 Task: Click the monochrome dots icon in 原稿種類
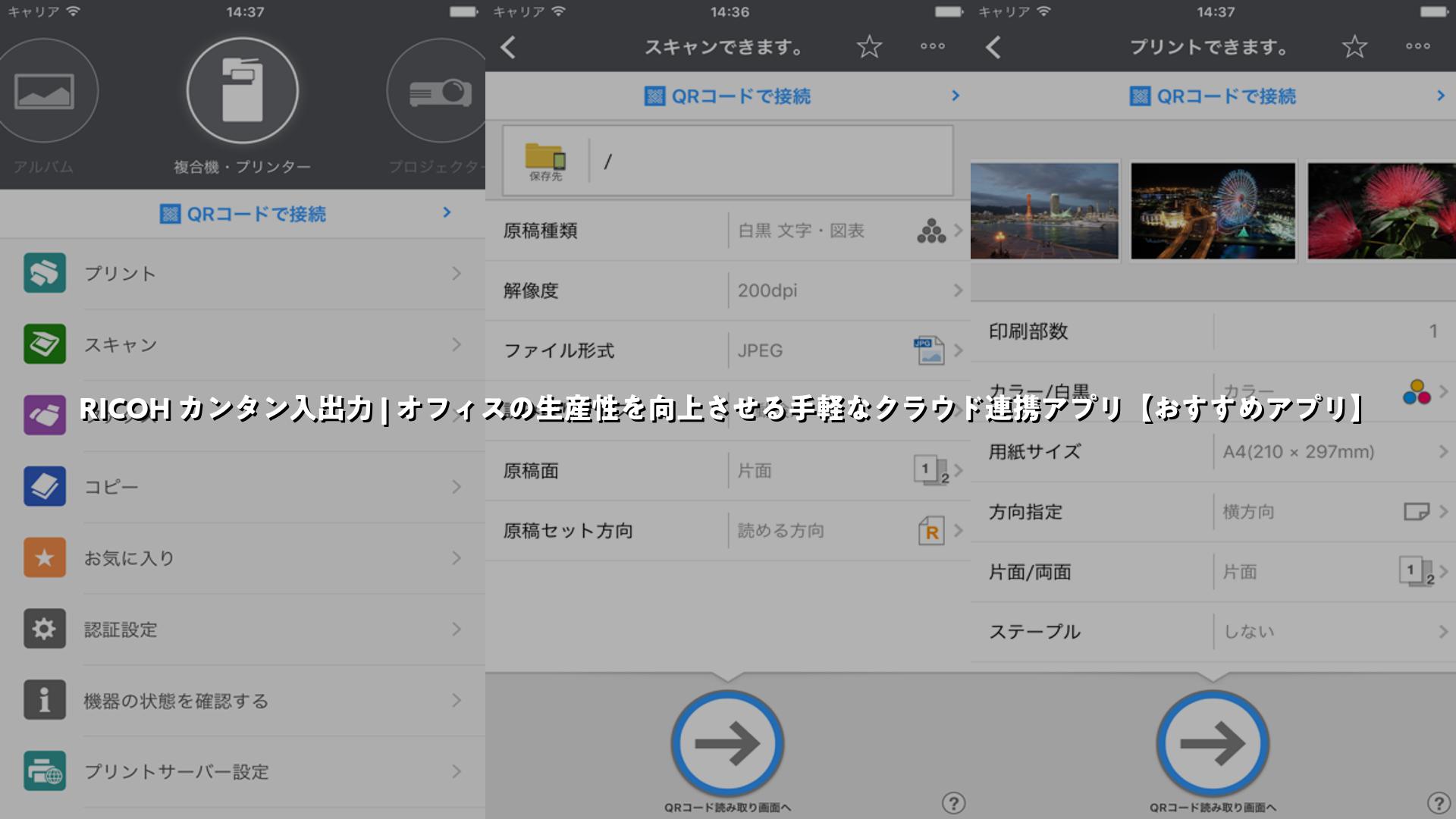click(931, 231)
